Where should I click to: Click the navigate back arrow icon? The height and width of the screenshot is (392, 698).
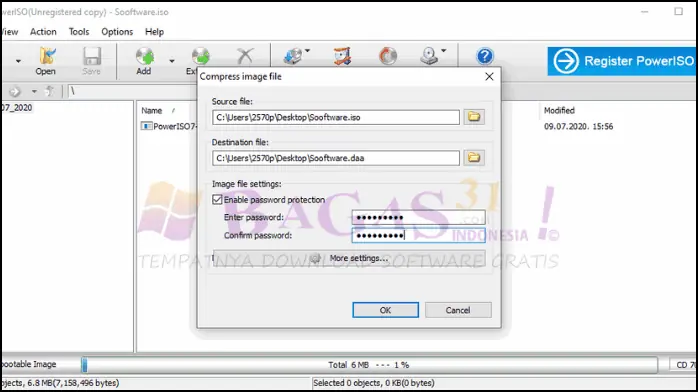(15, 92)
